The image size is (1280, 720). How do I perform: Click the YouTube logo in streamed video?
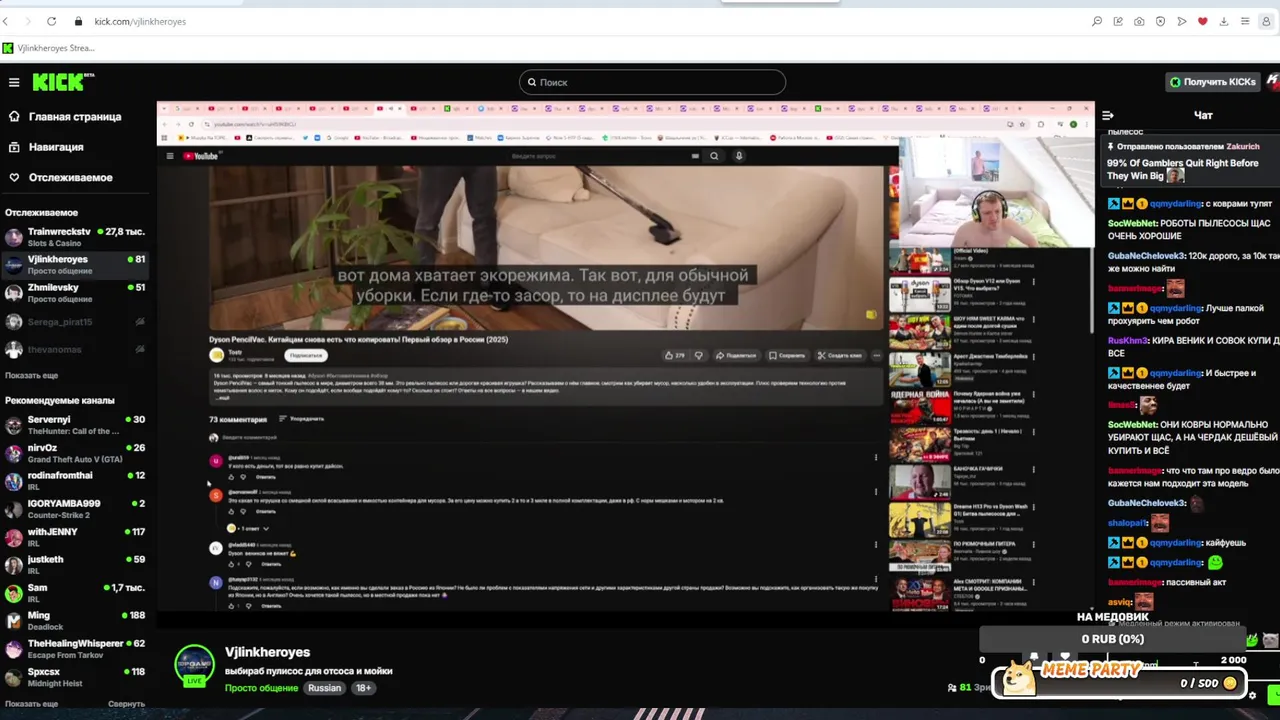201,156
